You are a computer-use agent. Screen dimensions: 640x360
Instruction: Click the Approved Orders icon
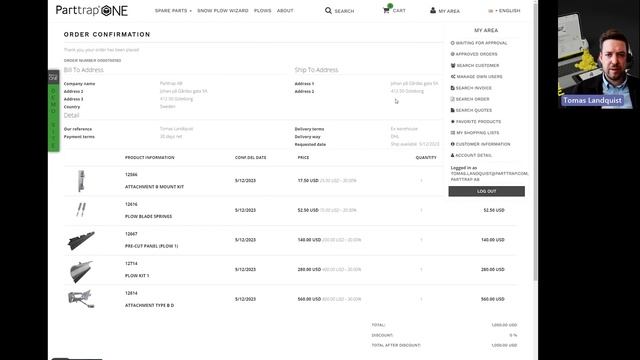(x=452, y=54)
